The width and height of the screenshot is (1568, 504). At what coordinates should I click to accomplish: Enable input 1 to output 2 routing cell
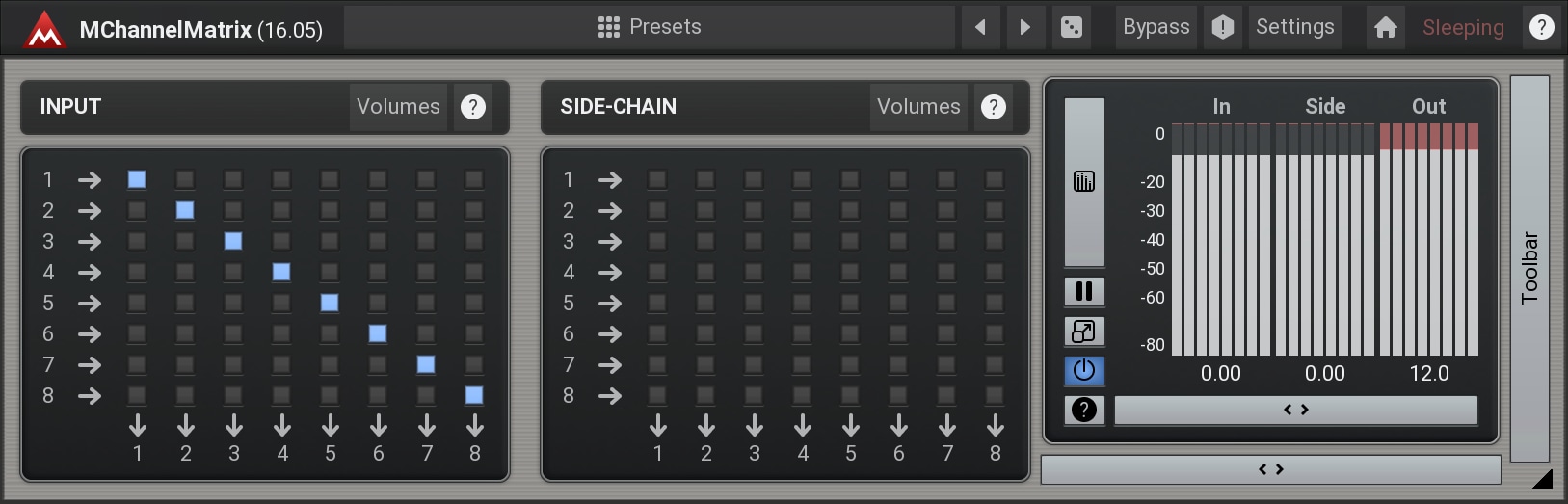[x=185, y=179]
